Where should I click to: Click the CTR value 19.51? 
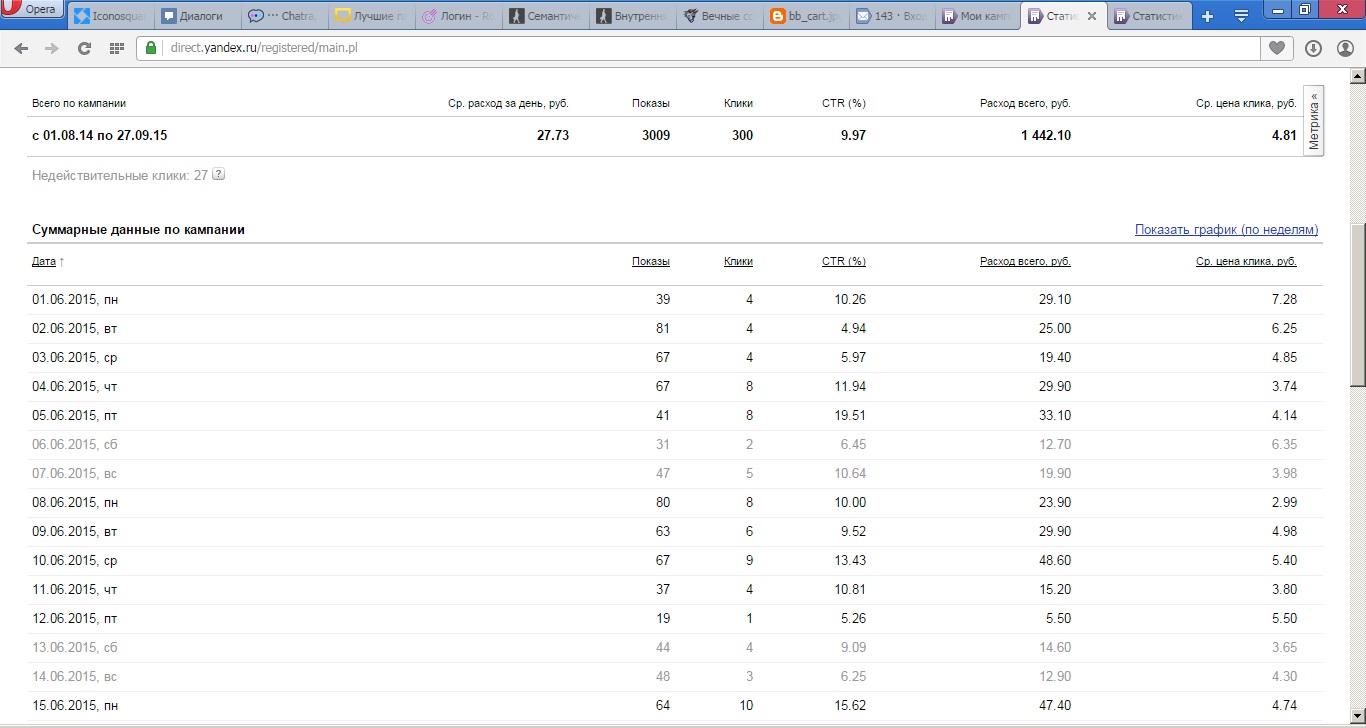[x=850, y=416]
